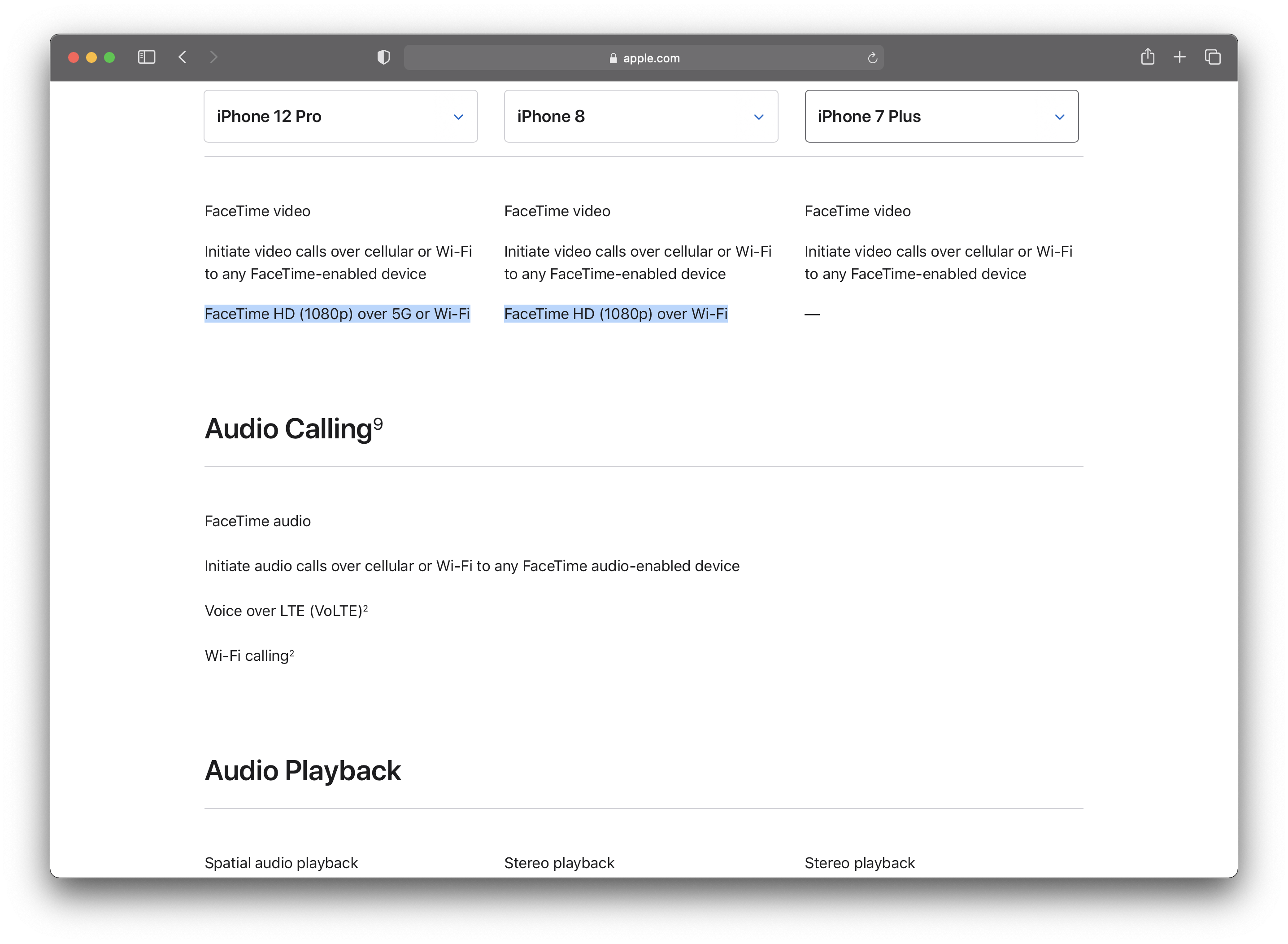Click Initiate video calls text under iPhone 8
Viewport: 1288px width, 944px height.
tap(638, 263)
